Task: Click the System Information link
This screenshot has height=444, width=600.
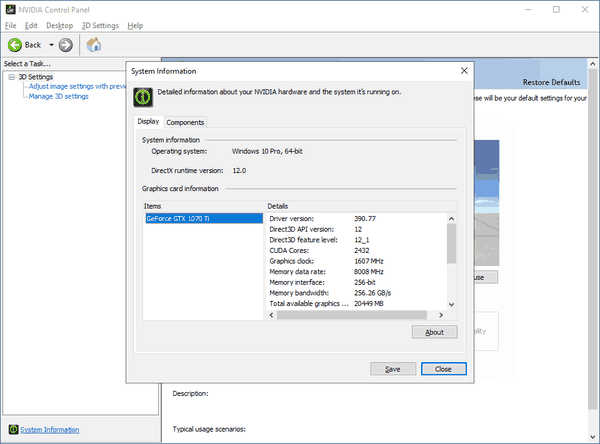Action: coord(50,430)
